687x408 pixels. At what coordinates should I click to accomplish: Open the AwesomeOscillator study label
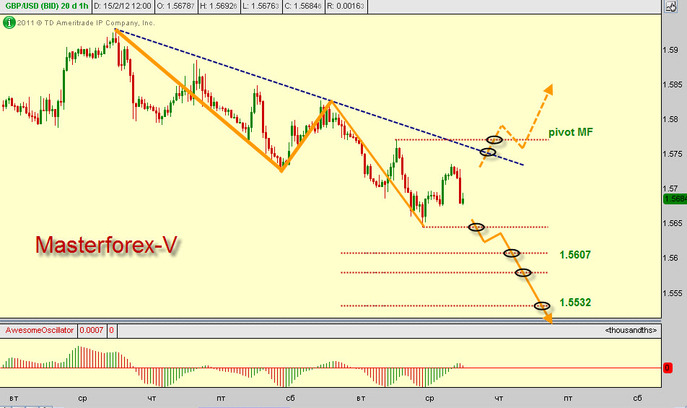[x=39, y=330]
